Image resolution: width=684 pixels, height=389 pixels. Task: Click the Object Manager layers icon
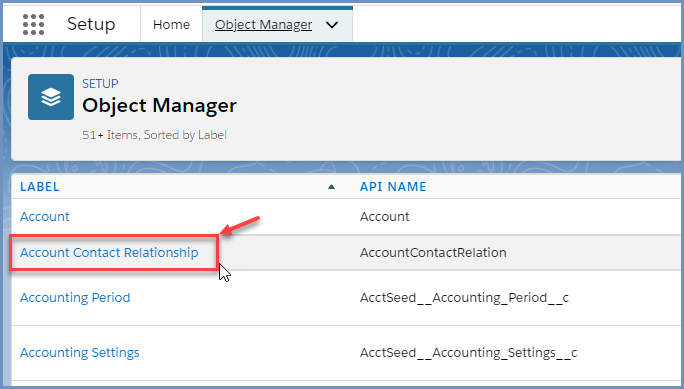(51, 97)
